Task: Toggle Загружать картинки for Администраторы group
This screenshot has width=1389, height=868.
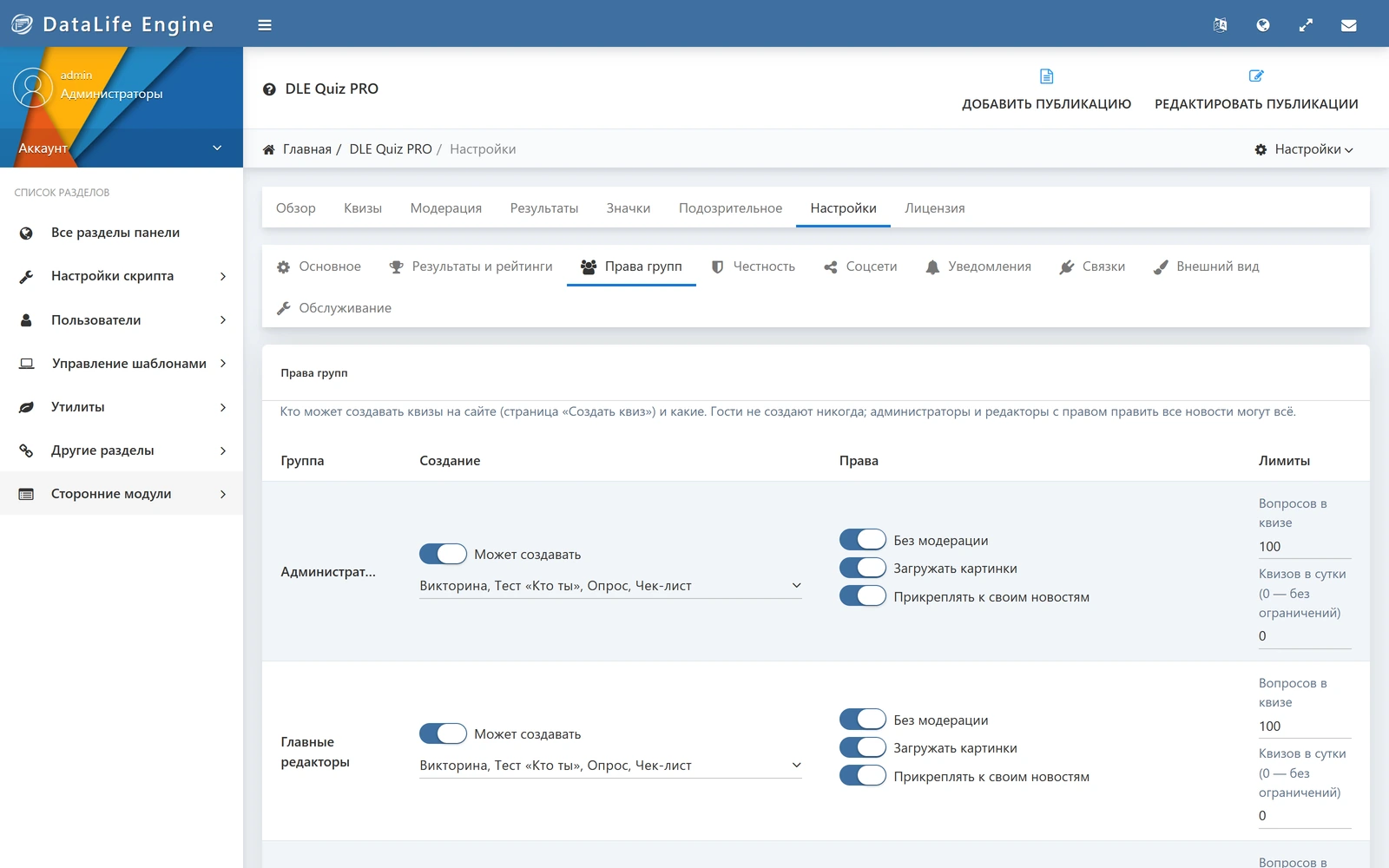Action: pos(863,568)
